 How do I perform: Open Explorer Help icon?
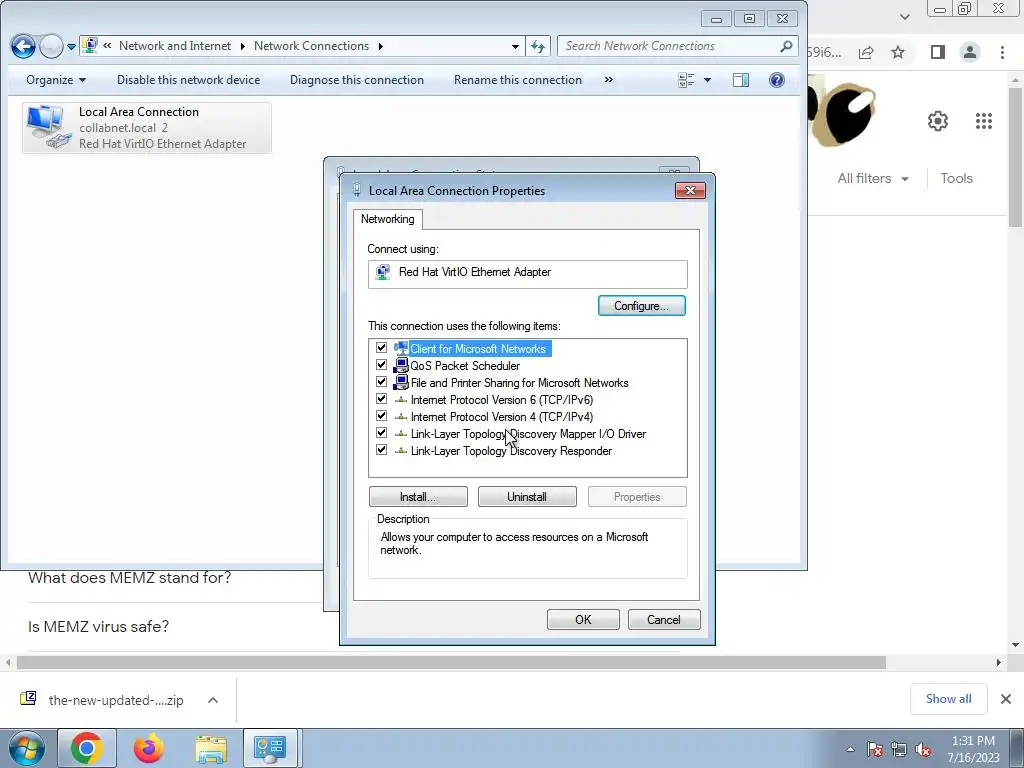click(776, 80)
